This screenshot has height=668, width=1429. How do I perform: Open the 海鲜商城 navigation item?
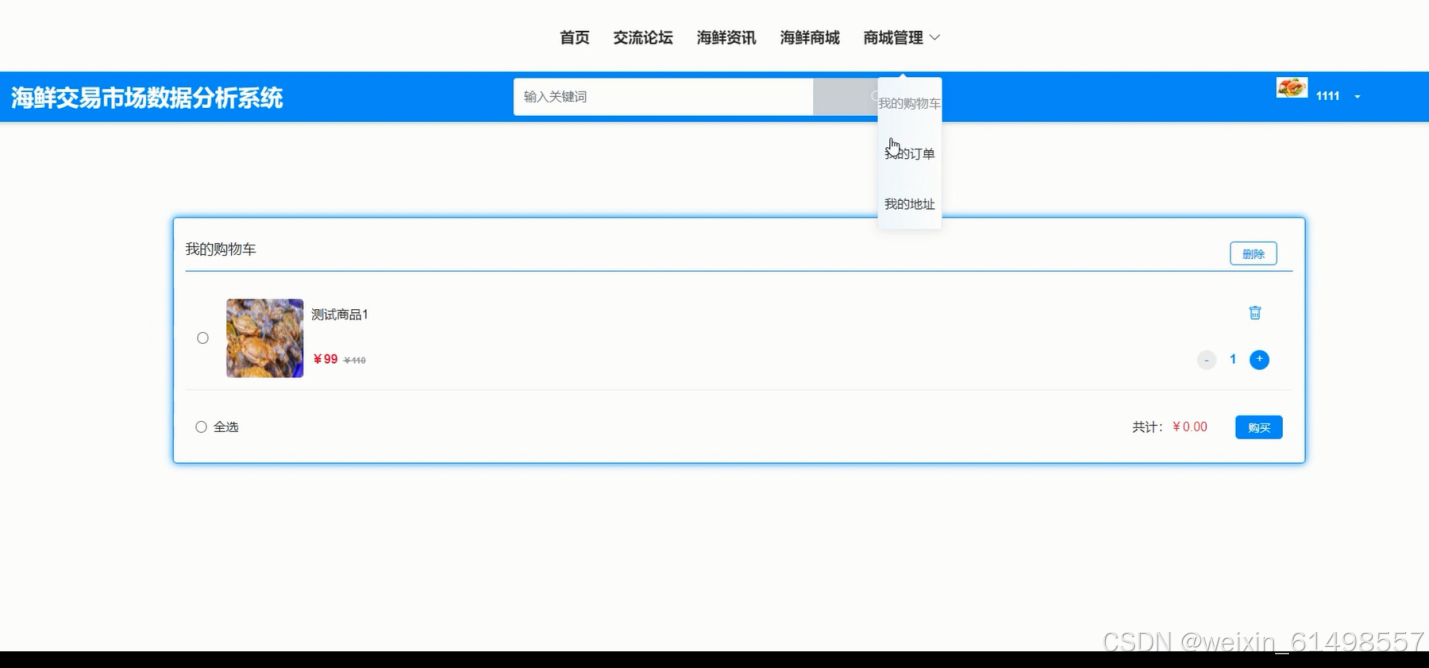[x=810, y=38]
